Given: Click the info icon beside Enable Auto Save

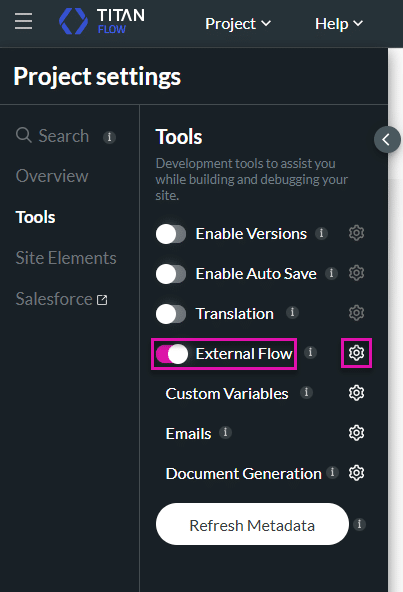Looking at the screenshot, I should (x=332, y=273).
